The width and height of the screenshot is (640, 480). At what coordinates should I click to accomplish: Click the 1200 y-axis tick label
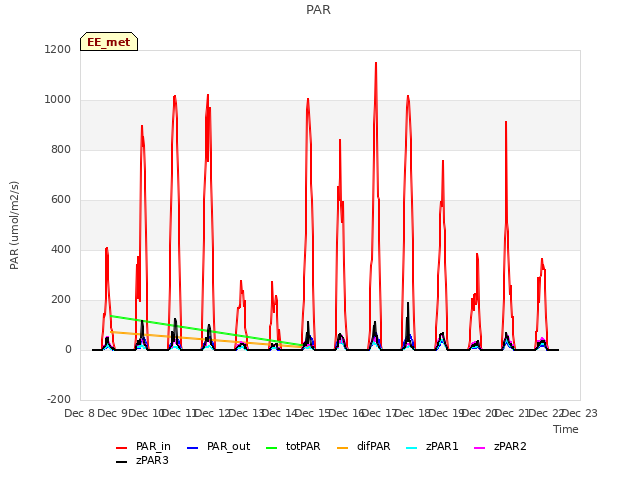tap(58, 49)
